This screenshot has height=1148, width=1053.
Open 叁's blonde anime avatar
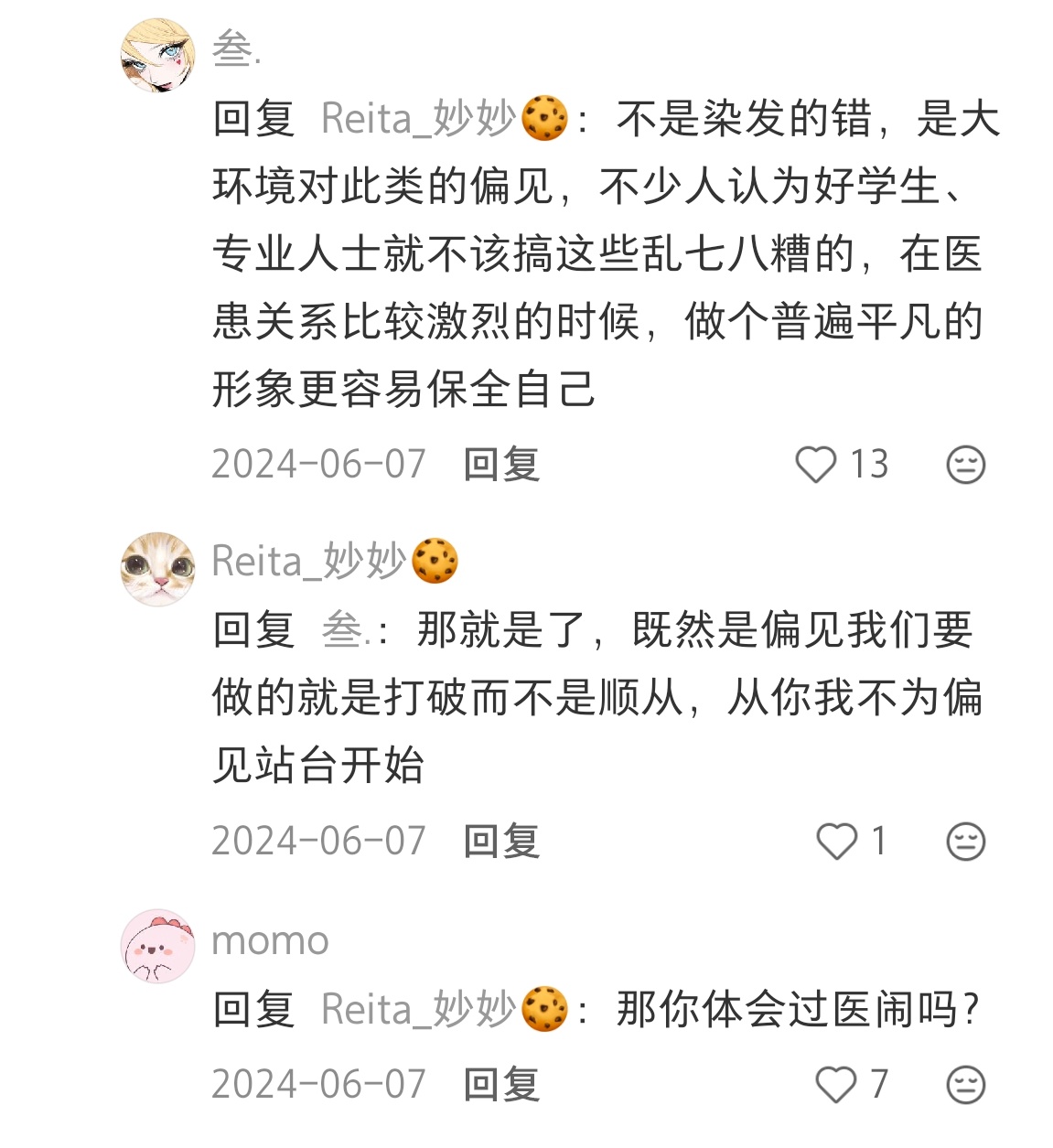pyautogui.click(x=158, y=56)
